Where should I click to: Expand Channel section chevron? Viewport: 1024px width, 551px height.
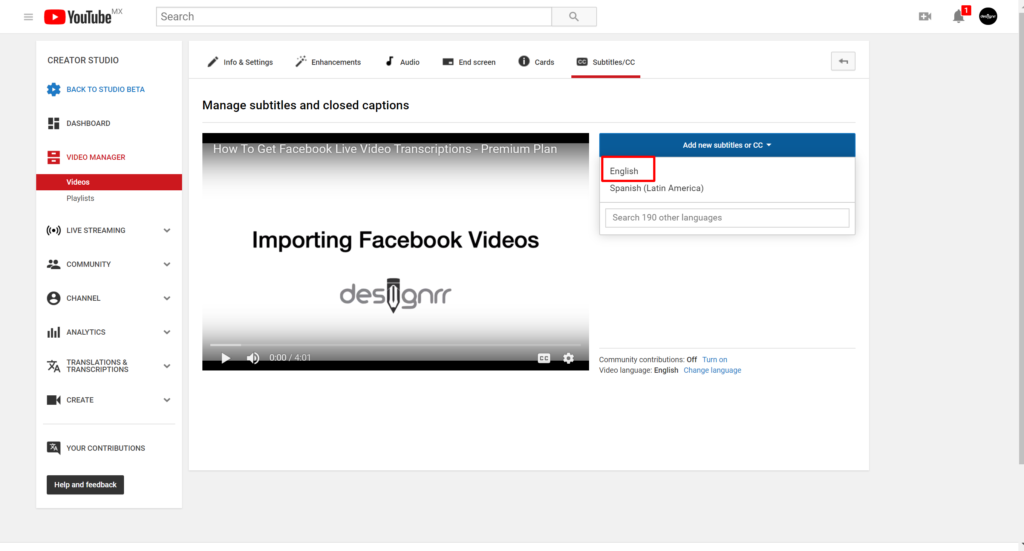167,298
